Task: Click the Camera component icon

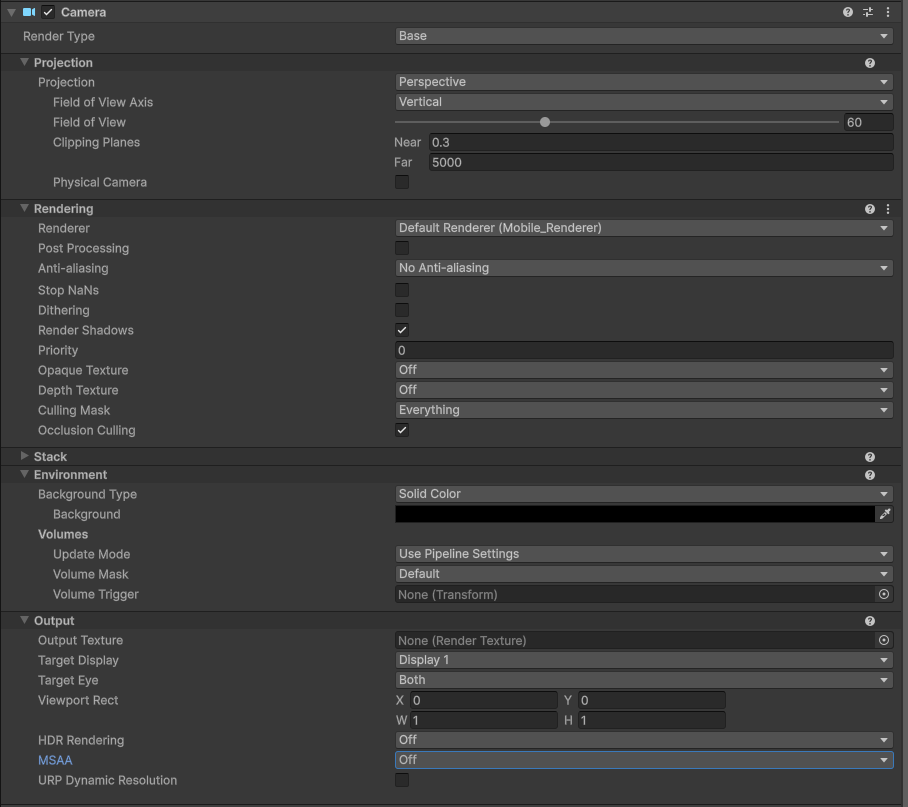Action: click(29, 12)
